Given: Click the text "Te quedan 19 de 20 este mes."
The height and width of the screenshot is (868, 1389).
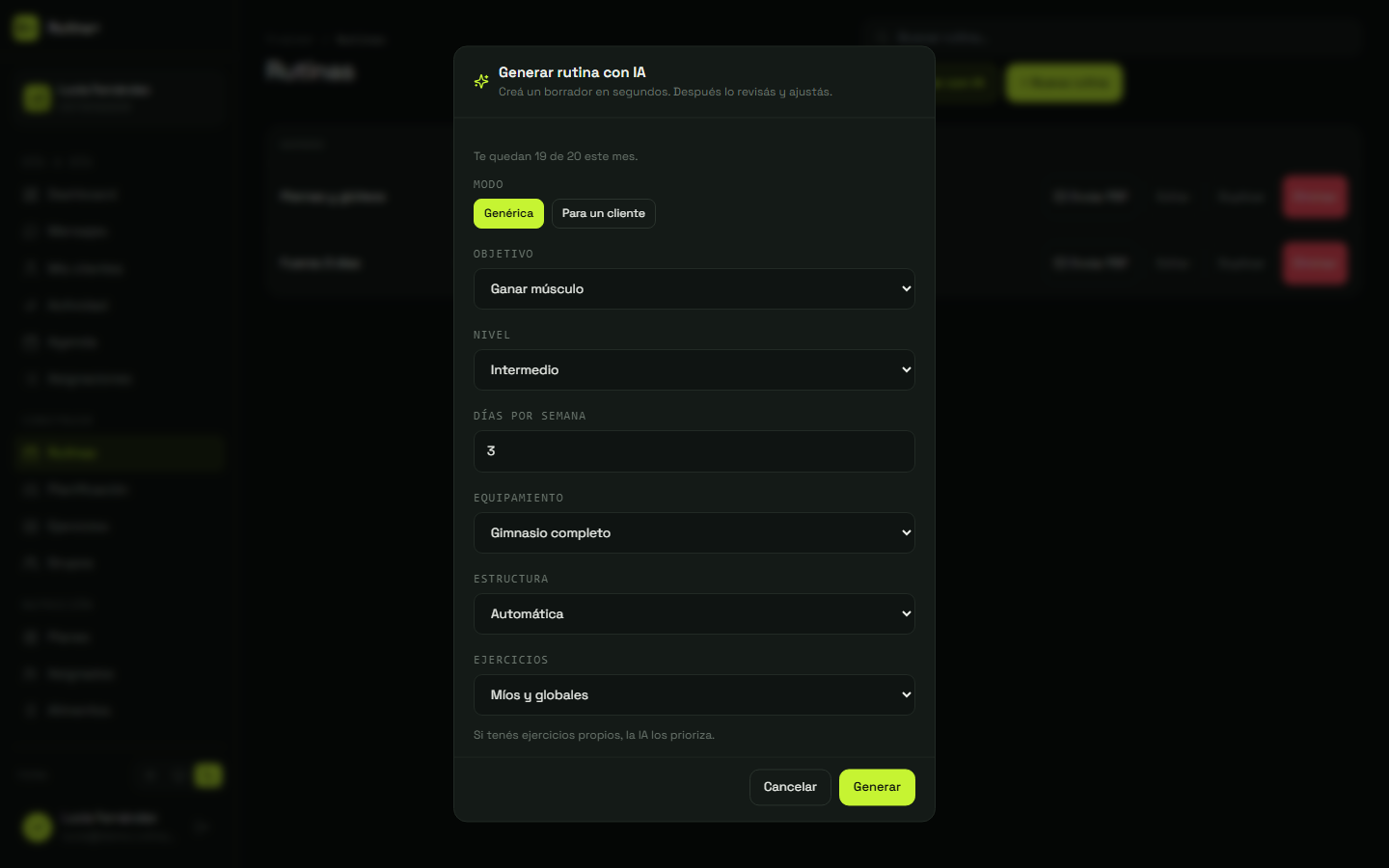Looking at the screenshot, I should coord(556,156).
